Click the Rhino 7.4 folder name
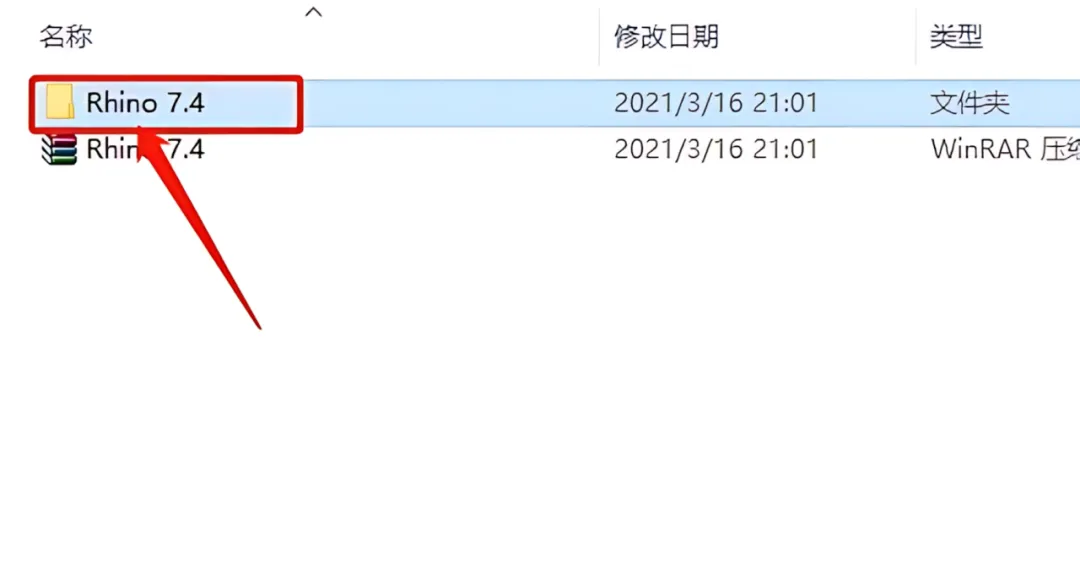The width and height of the screenshot is (1080, 570). click(x=145, y=103)
